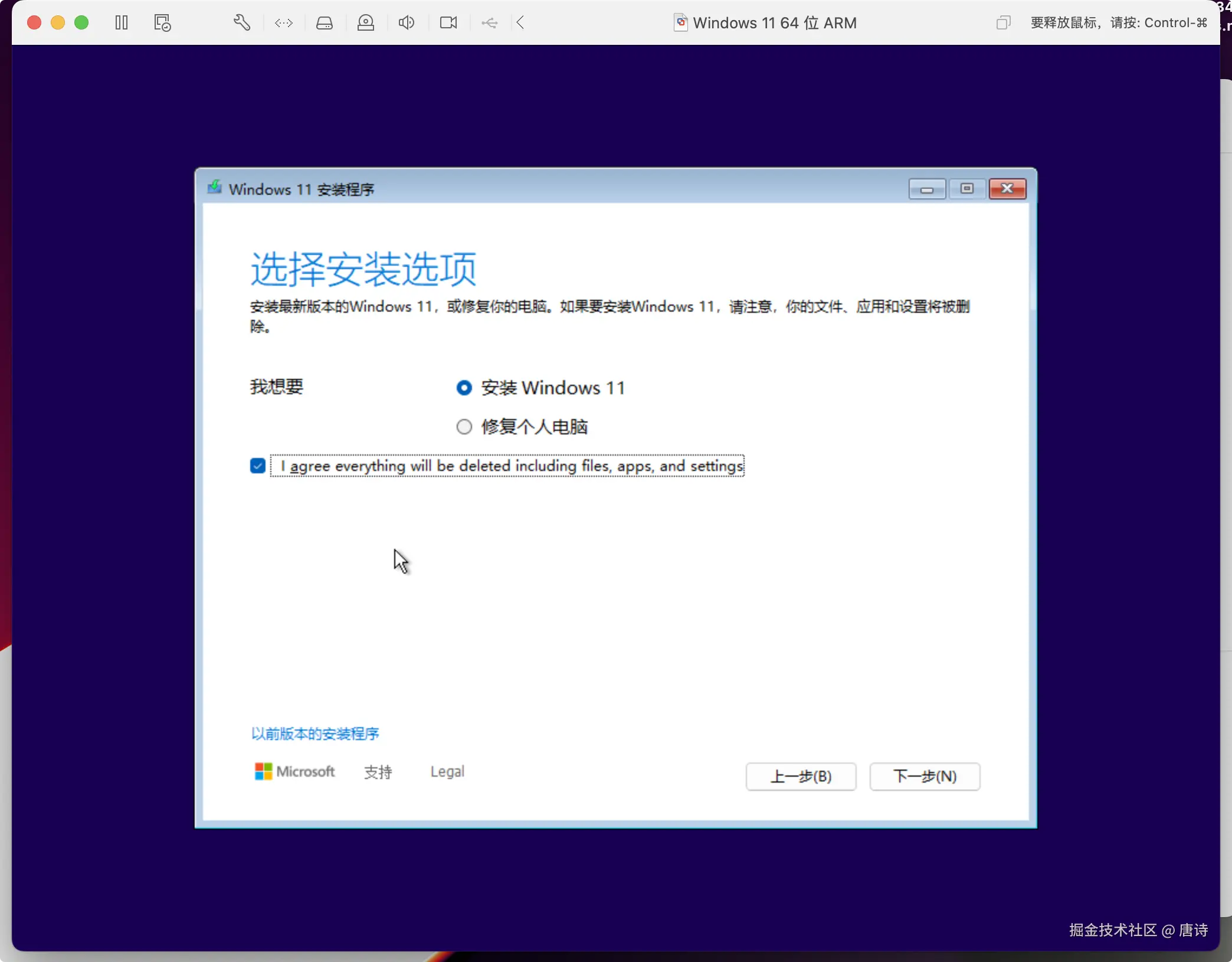Click the sound card speaker icon
Viewport: 1232px width, 962px height.
(x=407, y=23)
